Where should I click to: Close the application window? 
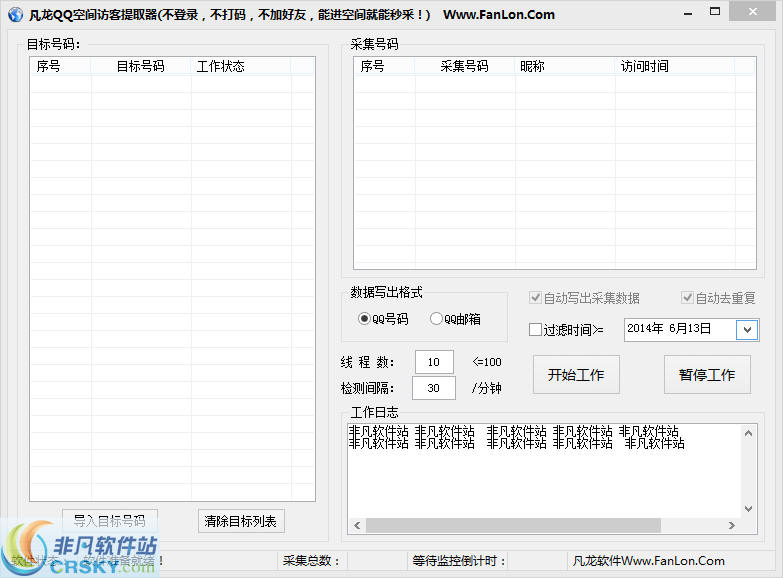753,12
